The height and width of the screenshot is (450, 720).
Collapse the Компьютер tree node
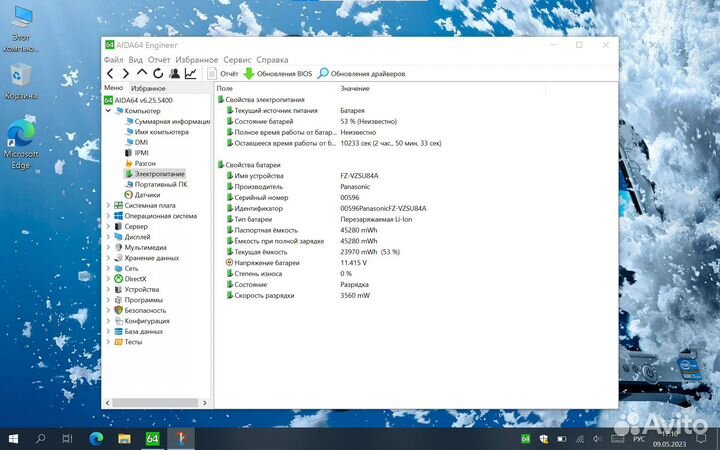click(x=108, y=111)
